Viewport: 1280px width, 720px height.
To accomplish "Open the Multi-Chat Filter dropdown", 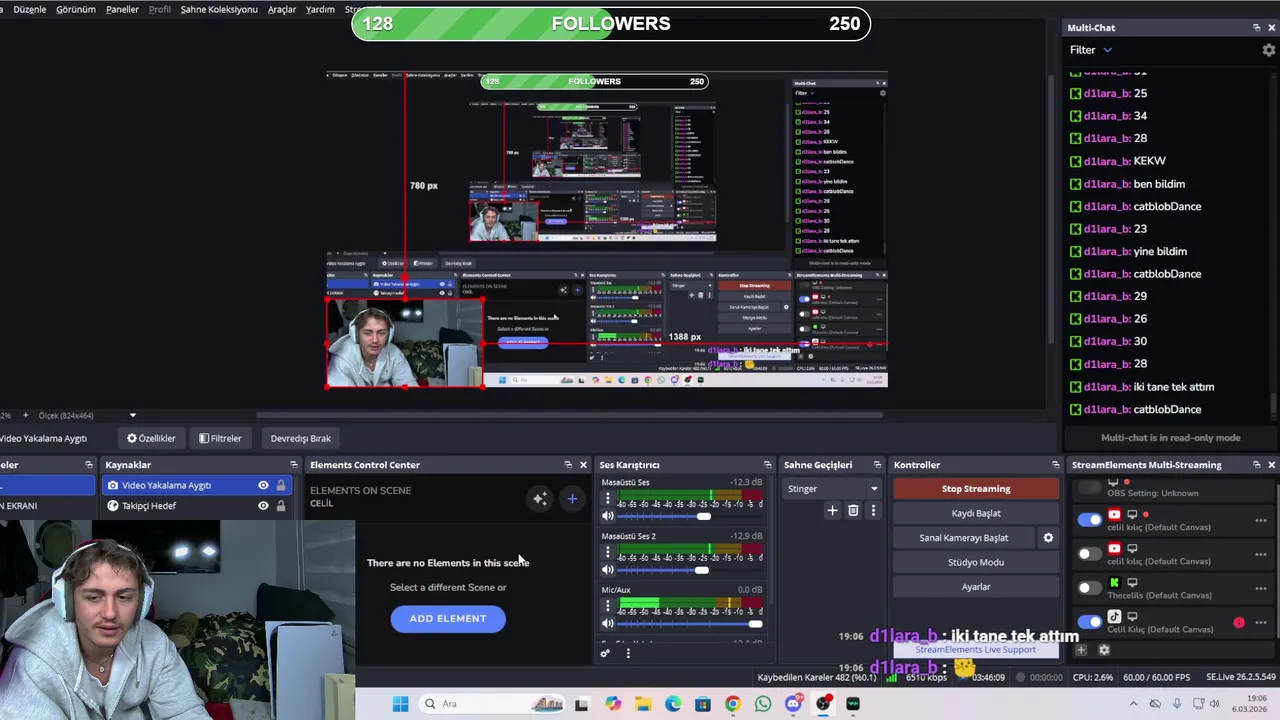I will 1090,50.
